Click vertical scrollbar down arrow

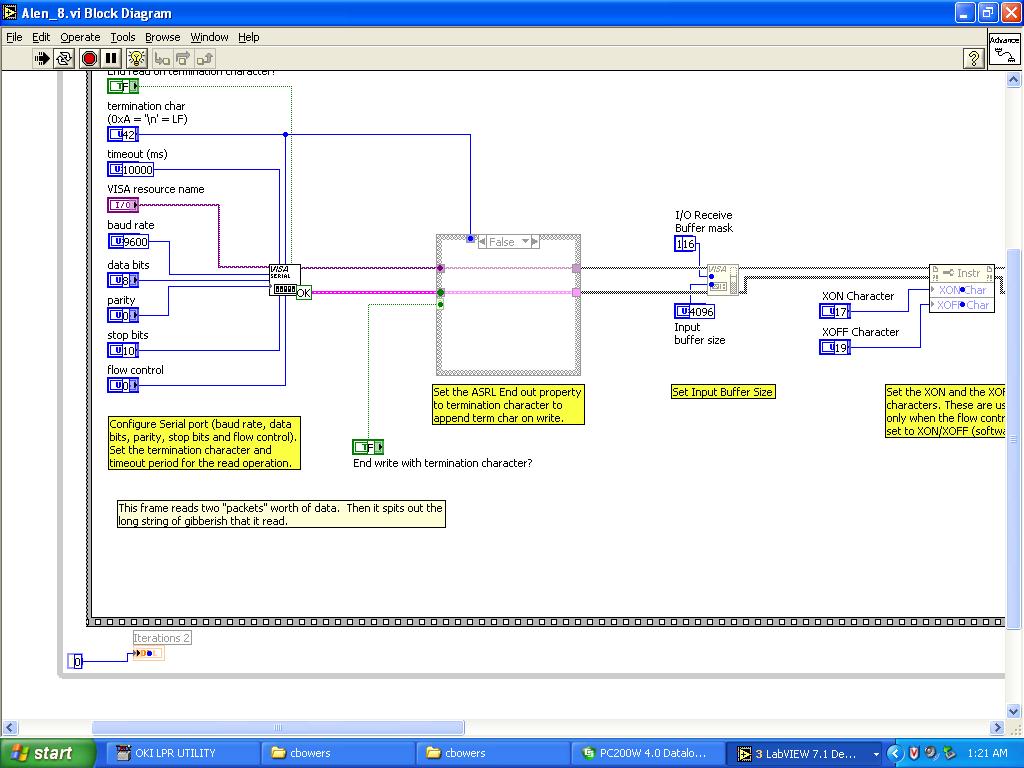coord(1013,711)
